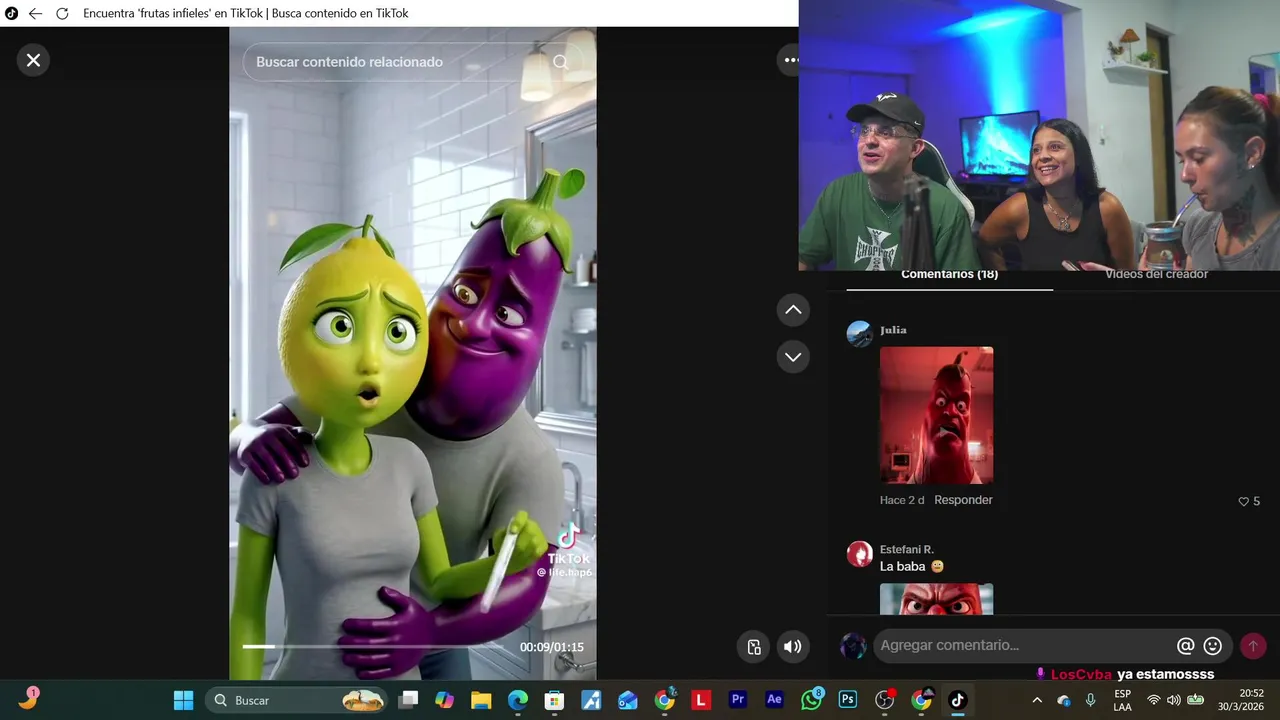The image size is (1280, 720).
Task: Open the red L app in taskbar
Action: 701,700
